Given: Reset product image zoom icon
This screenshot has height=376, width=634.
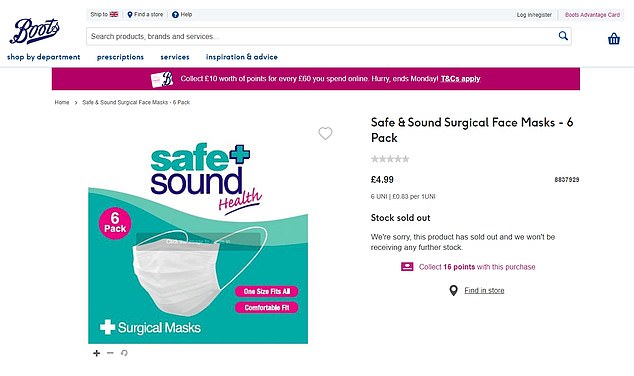Looking at the screenshot, I should pyautogui.click(x=124, y=353).
